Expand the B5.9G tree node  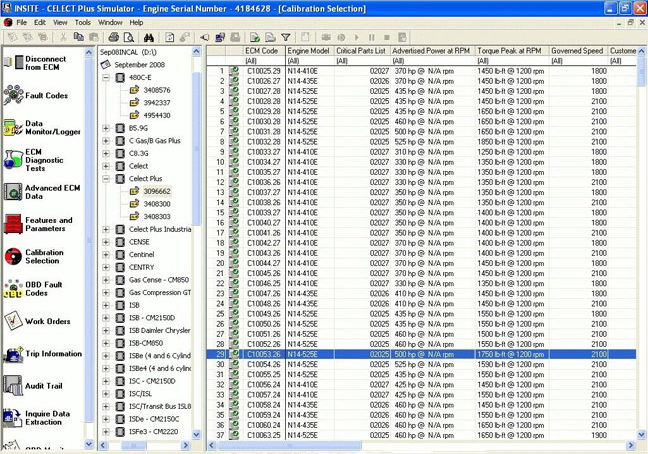tap(106, 128)
